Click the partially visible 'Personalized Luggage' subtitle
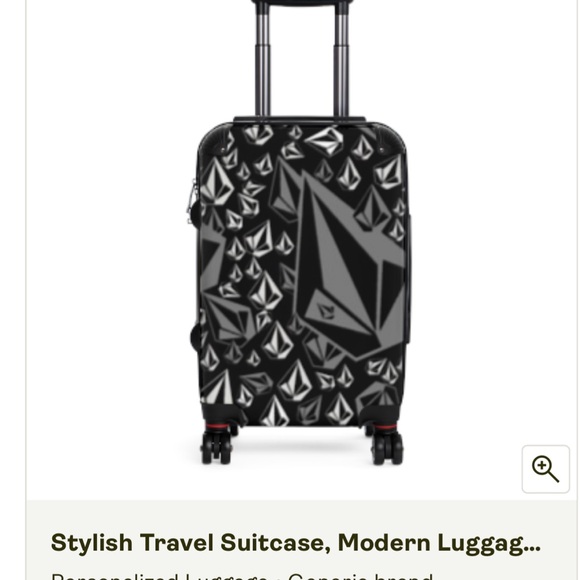 pos(159,576)
